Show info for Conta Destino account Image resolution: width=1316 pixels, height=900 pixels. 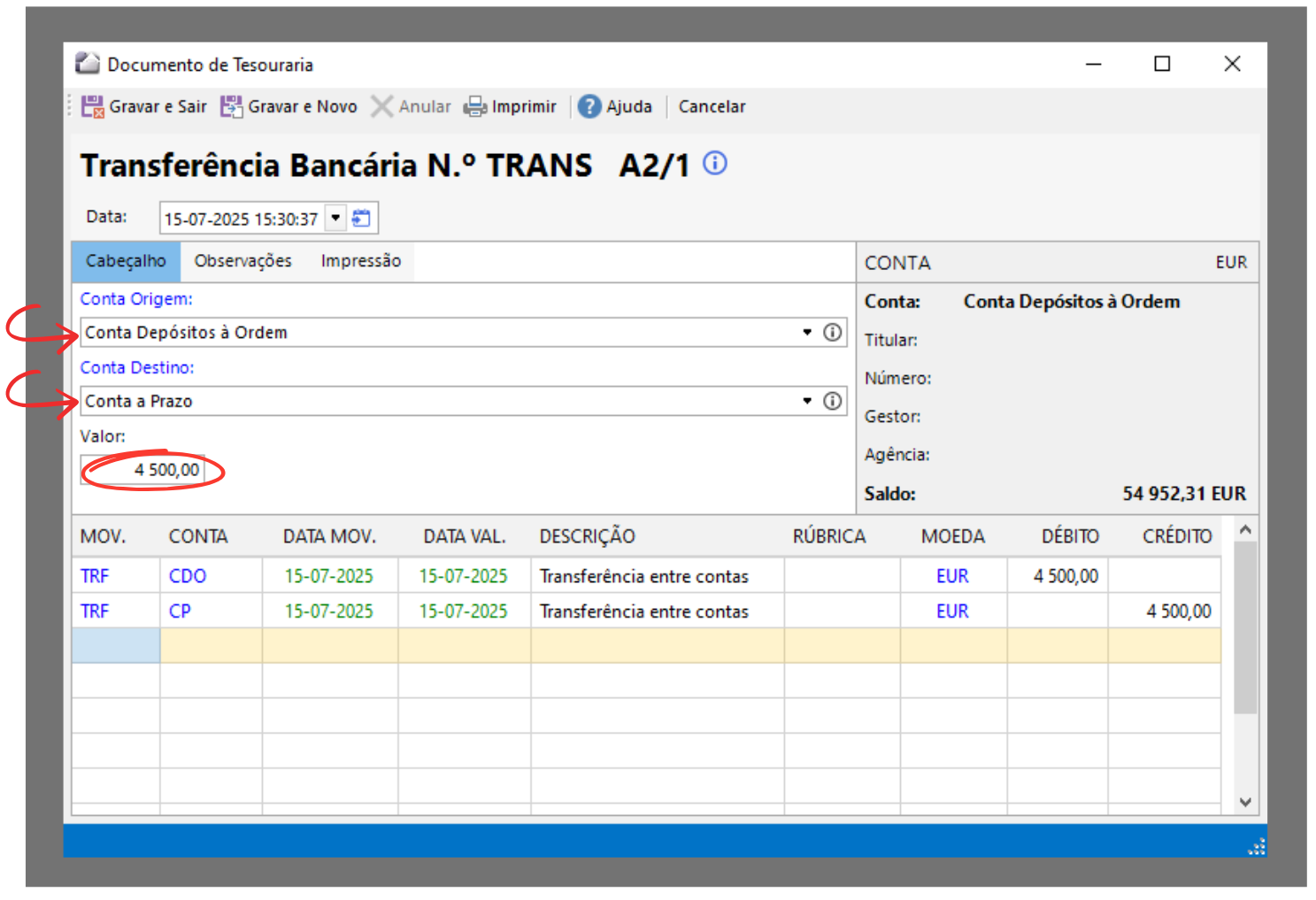click(x=833, y=402)
